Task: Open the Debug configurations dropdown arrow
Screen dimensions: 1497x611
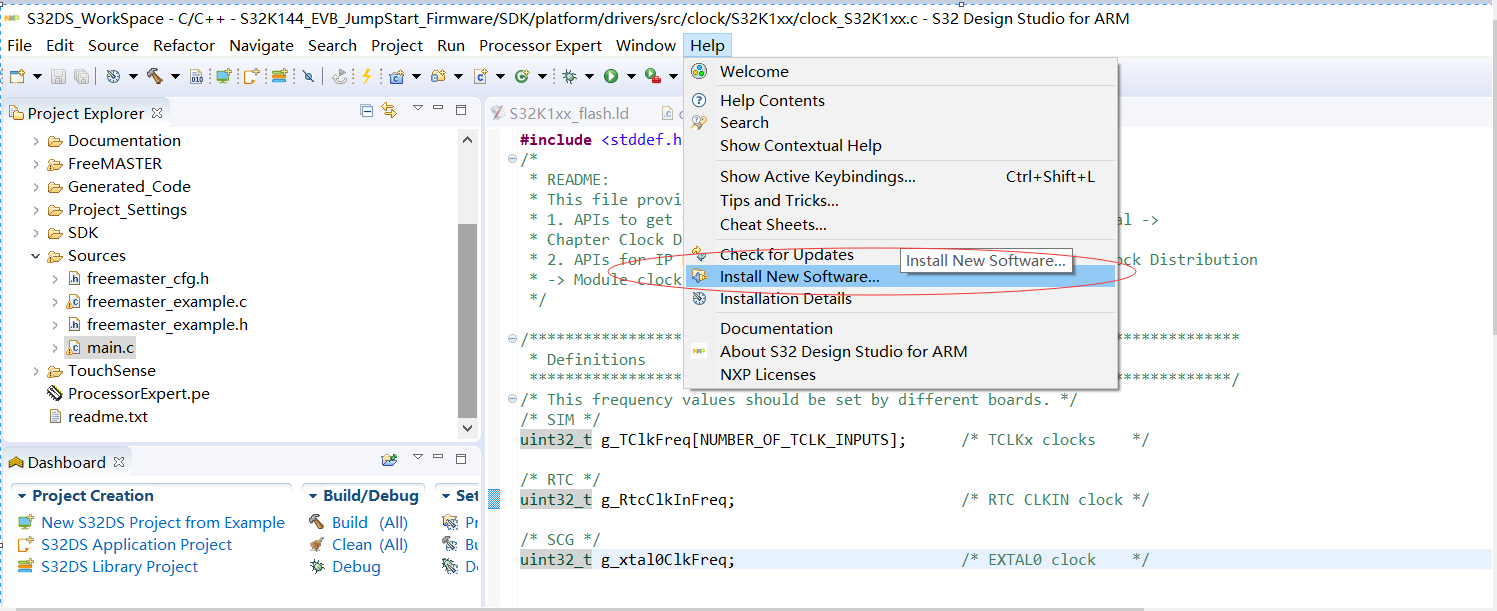Action: [589, 76]
